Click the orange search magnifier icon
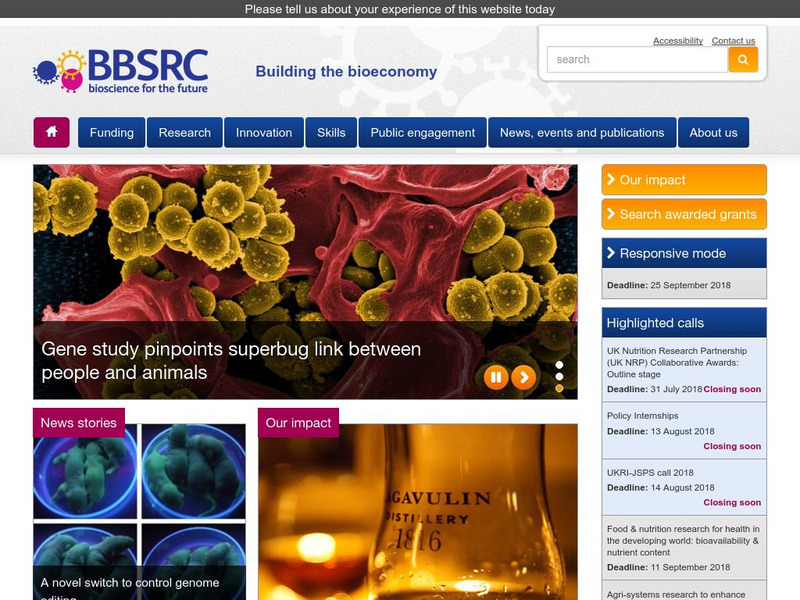Viewport: 800px width, 600px height. tap(743, 60)
